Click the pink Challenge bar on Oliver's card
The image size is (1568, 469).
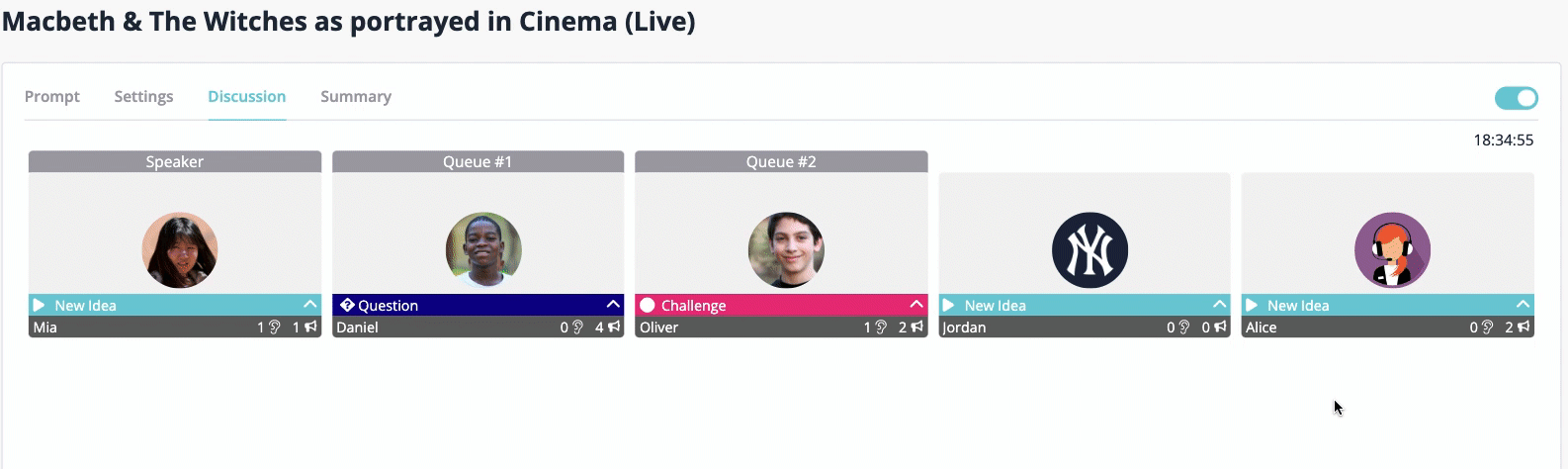click(781, 305)
